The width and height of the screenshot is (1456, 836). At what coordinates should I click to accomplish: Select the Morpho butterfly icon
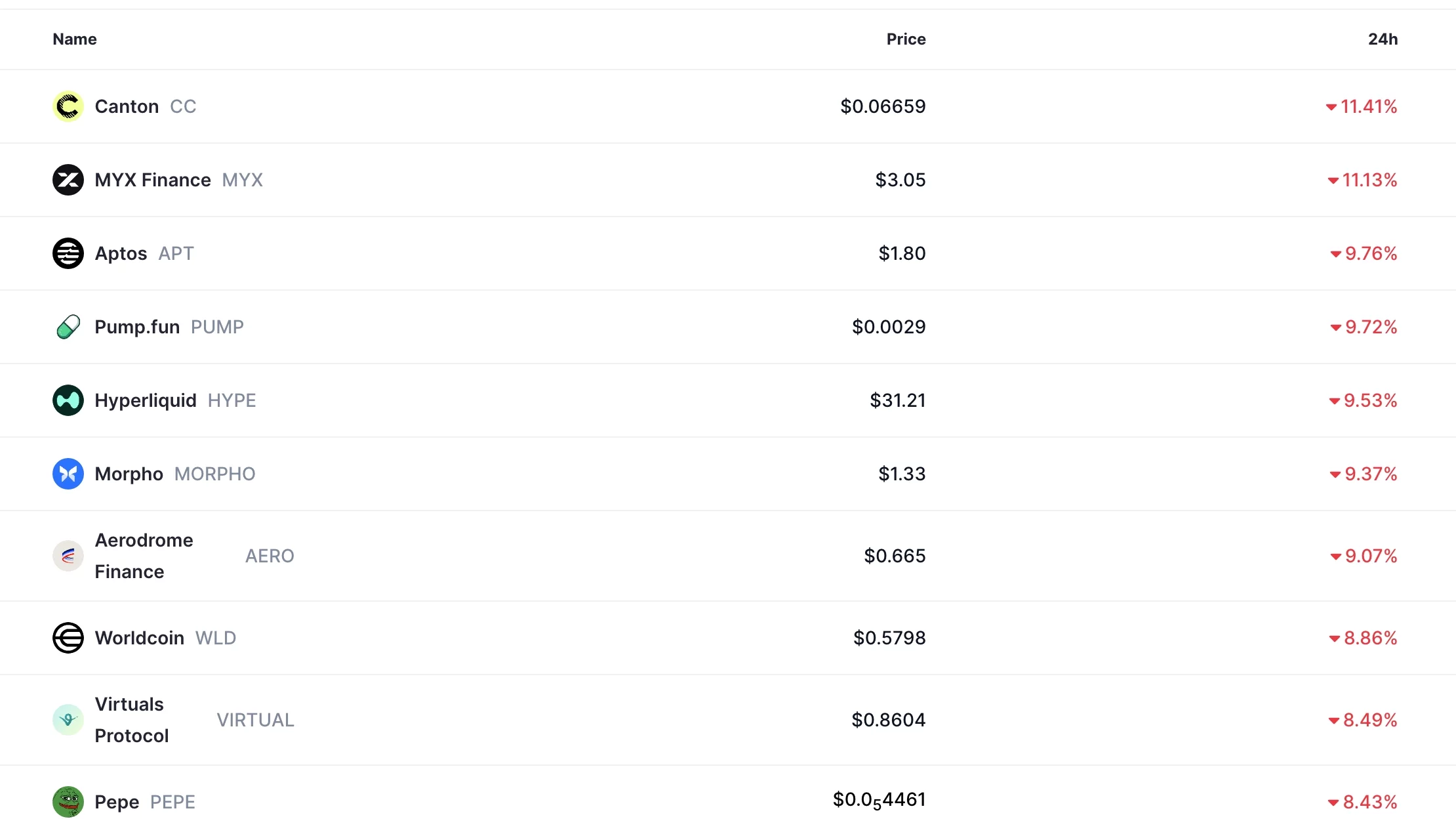[x=68, y=473]
